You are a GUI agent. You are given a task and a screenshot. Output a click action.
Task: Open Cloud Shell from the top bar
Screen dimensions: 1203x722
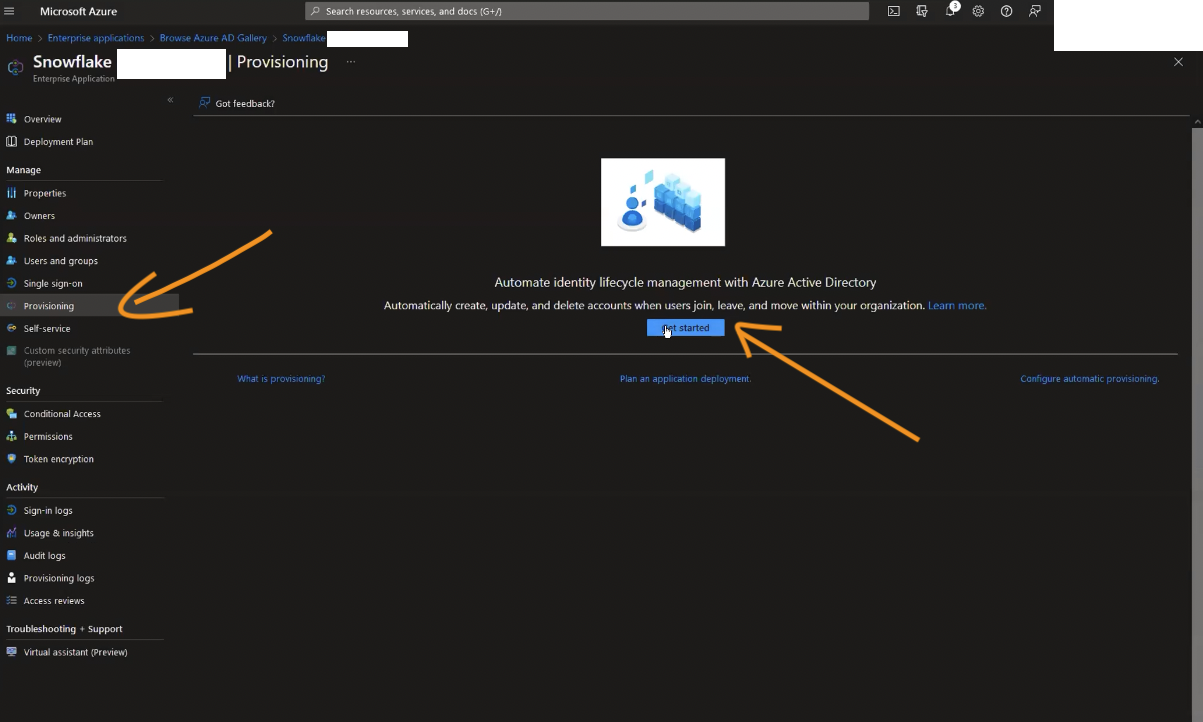pos(894,11)
